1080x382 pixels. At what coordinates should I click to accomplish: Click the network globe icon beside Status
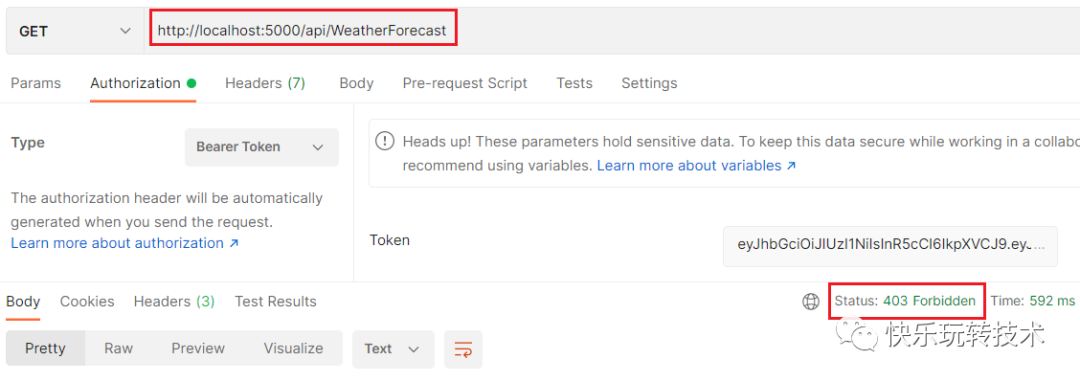811,301
